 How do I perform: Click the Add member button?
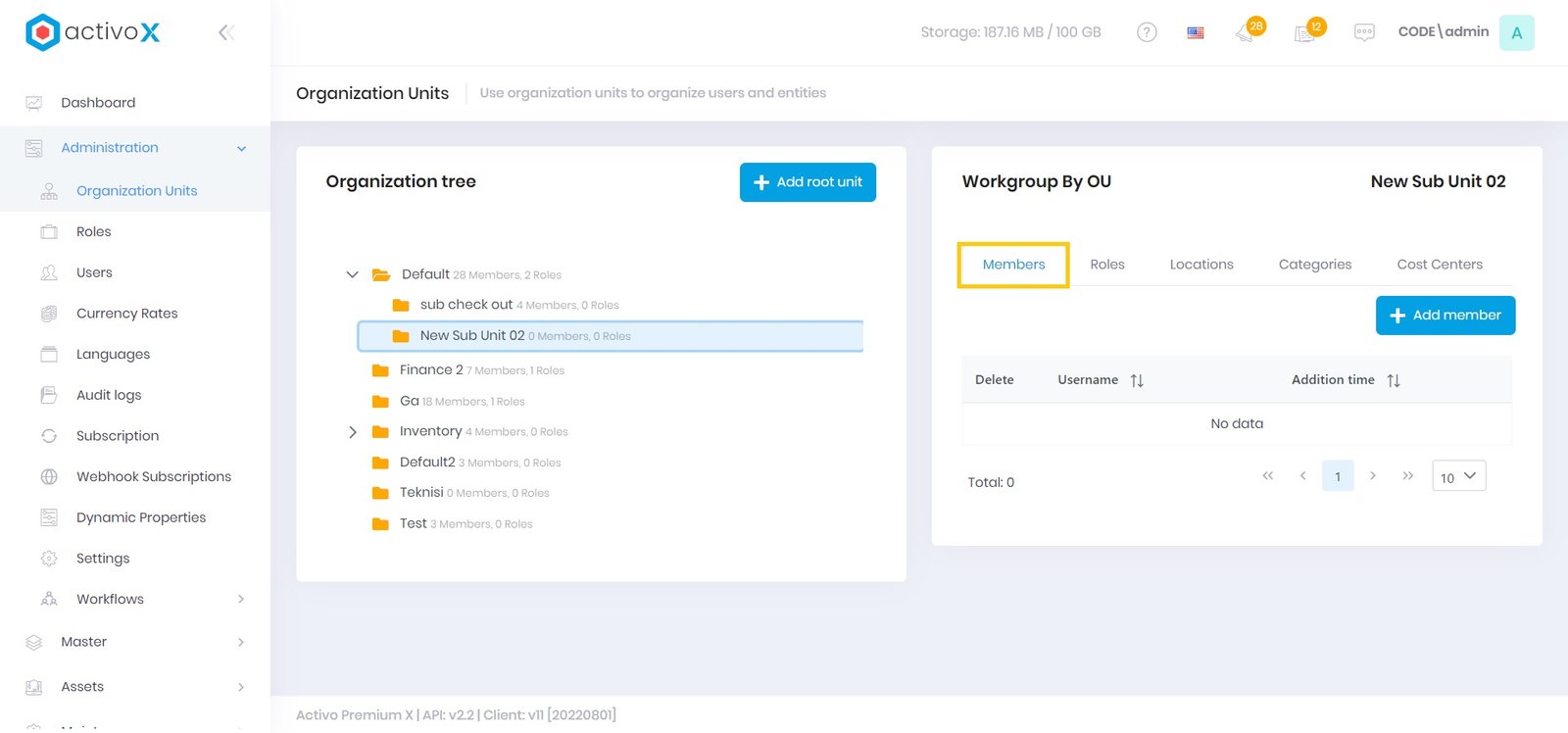point(1445,316)
